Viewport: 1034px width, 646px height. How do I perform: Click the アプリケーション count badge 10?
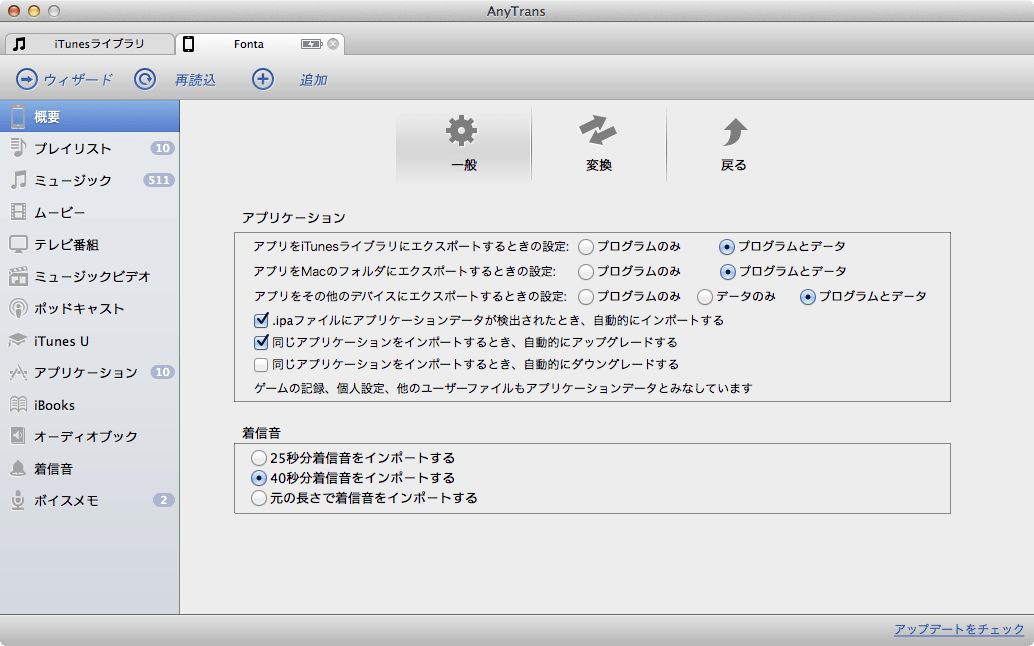tap(162, 372)
